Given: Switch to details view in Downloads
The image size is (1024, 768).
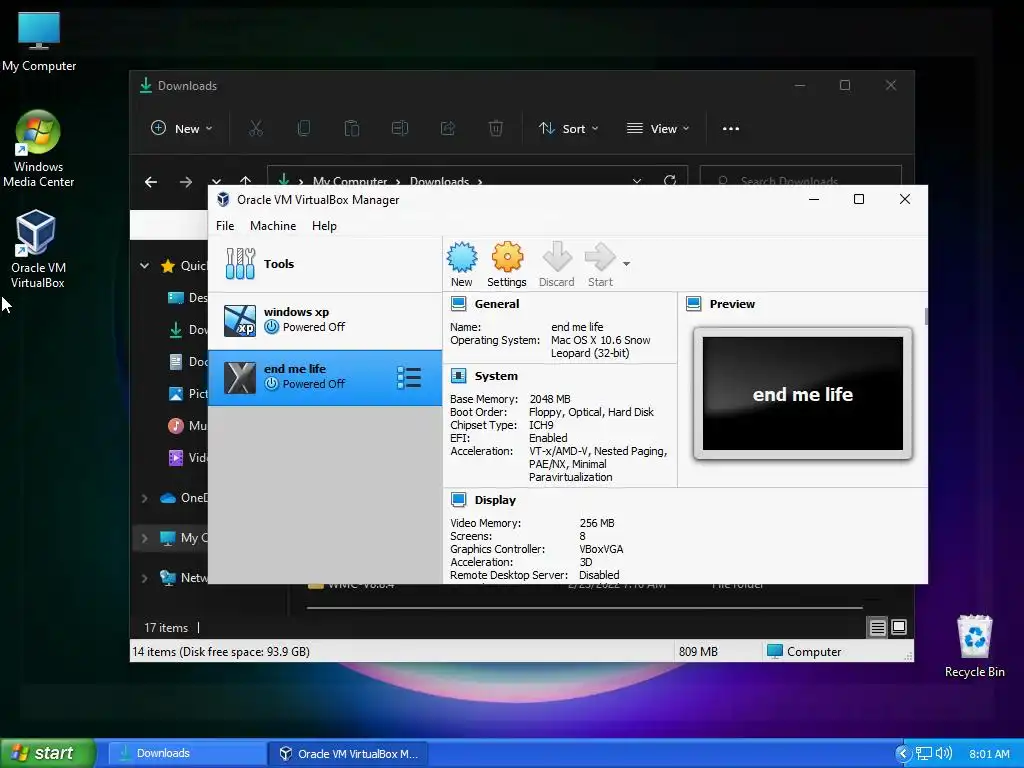Looking at the screenshot, I should (x=878, y=628).
